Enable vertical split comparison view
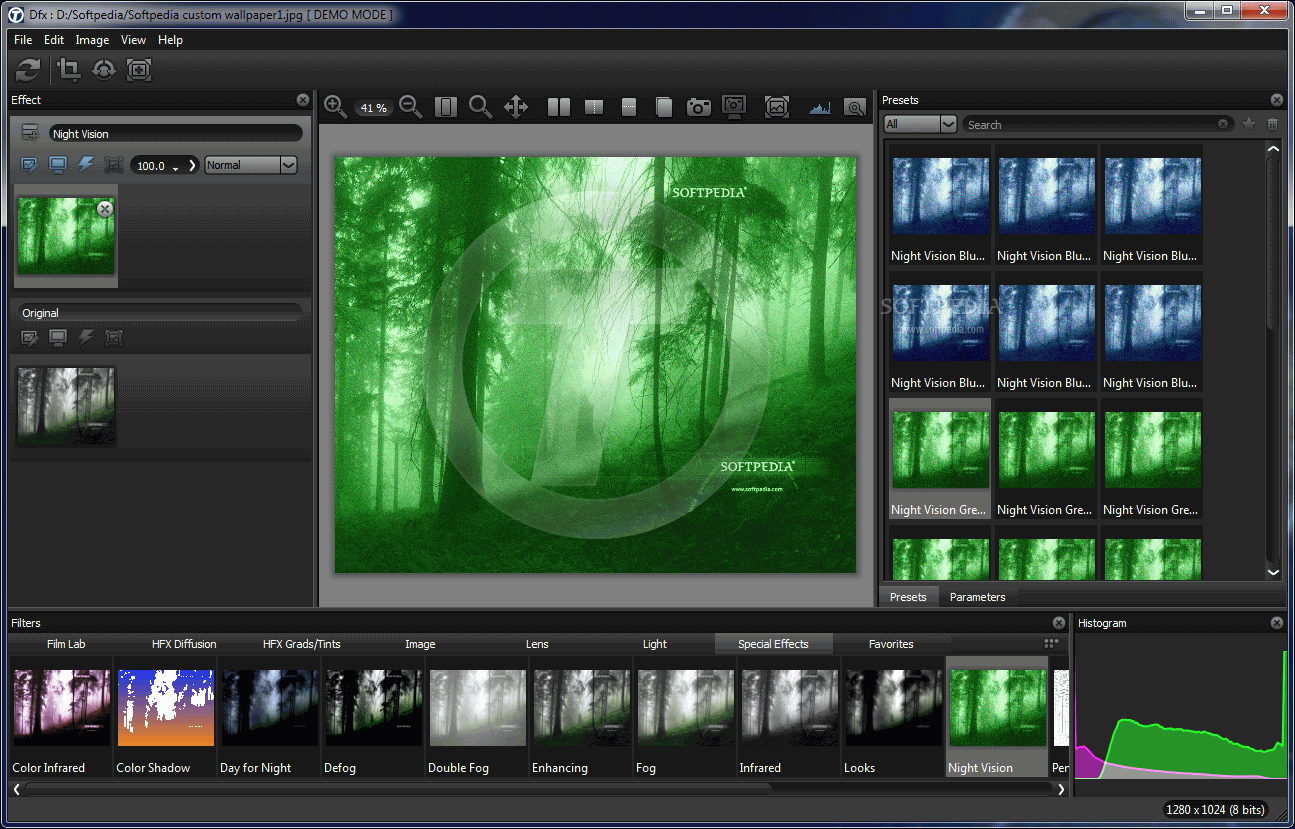 coord(594,107)
